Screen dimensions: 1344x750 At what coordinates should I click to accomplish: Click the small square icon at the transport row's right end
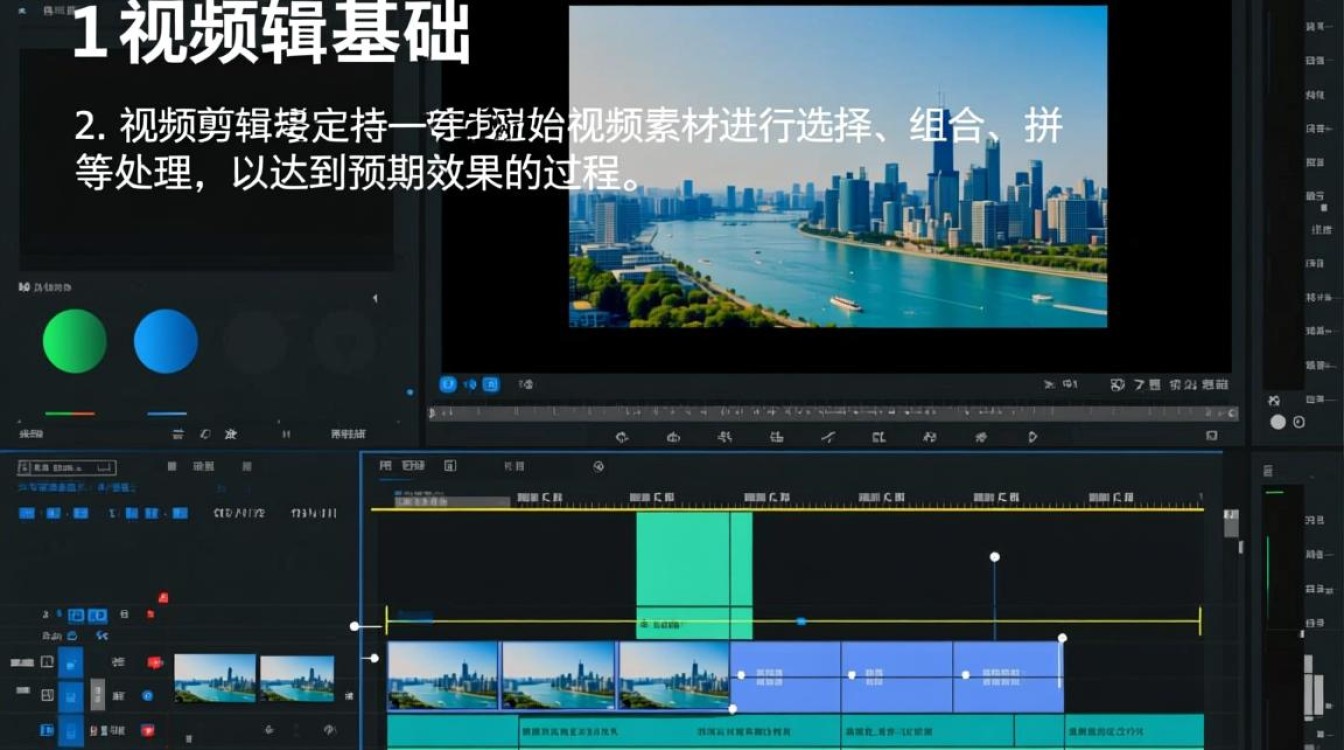(x=1212, y=436)
